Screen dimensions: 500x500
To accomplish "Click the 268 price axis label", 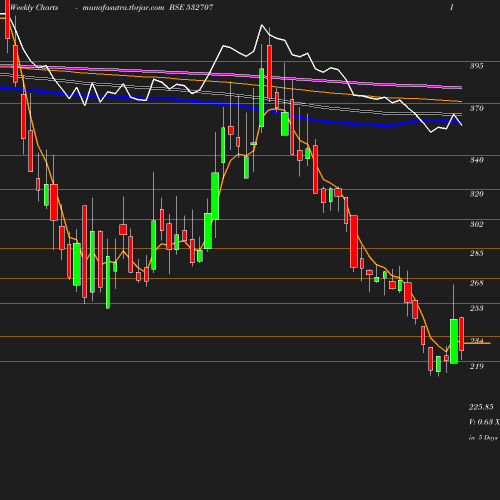I will [477, 283].
